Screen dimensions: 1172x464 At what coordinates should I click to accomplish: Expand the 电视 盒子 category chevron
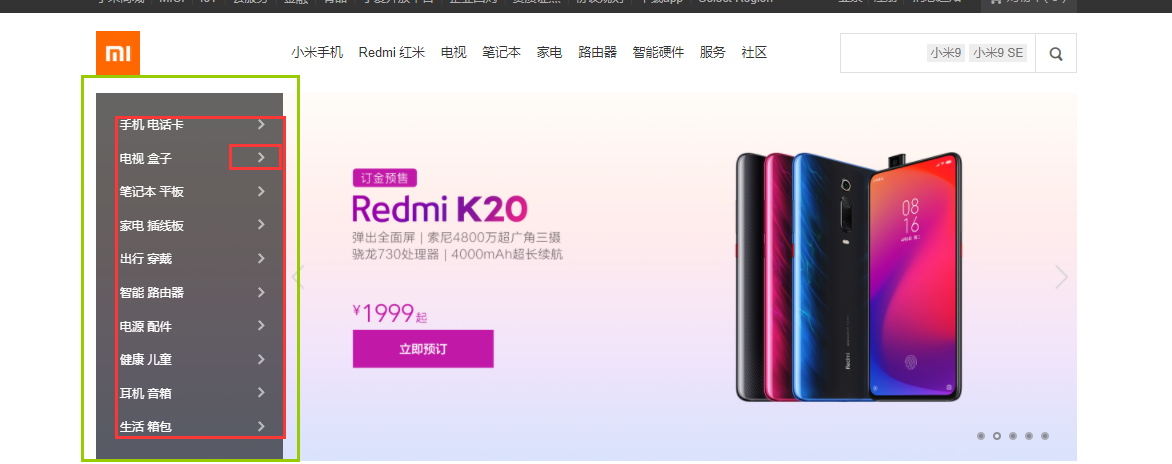click(x=261, y=158)
